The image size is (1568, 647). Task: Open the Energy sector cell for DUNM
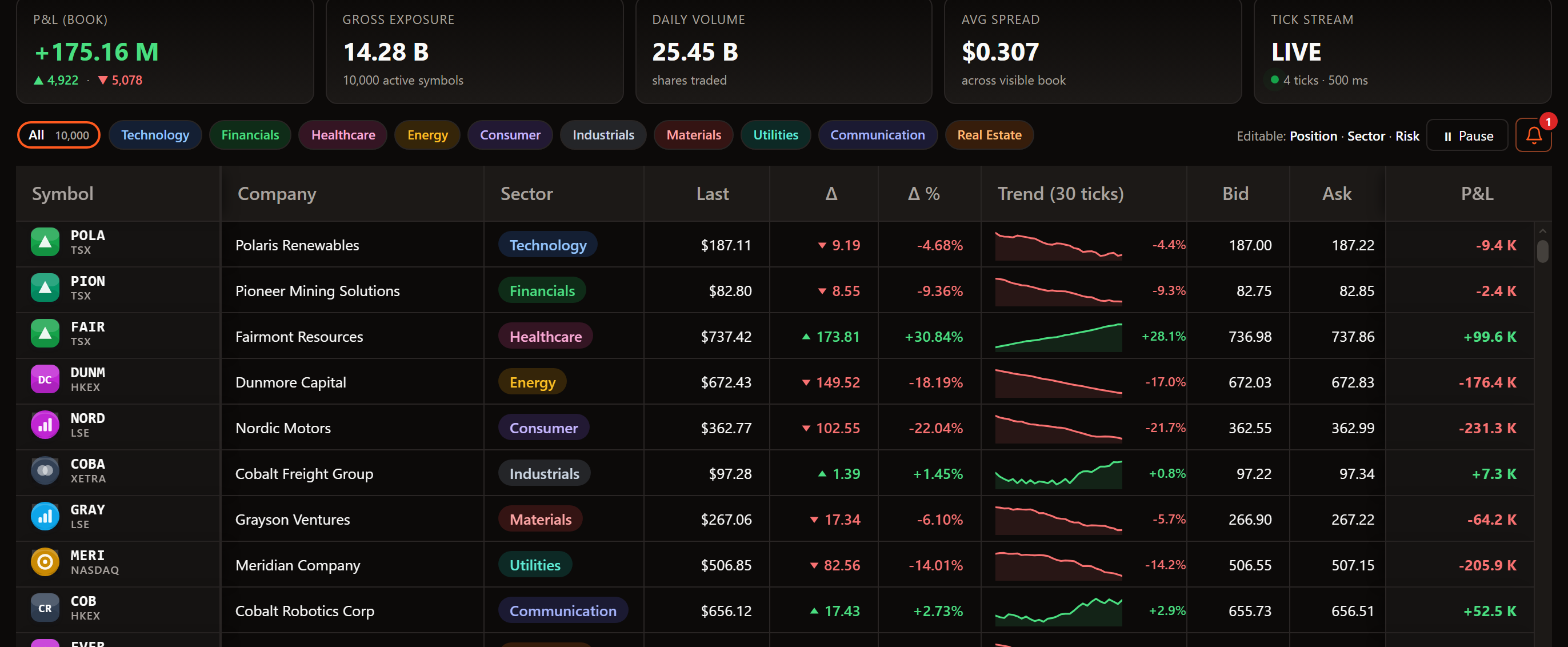tap(533, 382)
